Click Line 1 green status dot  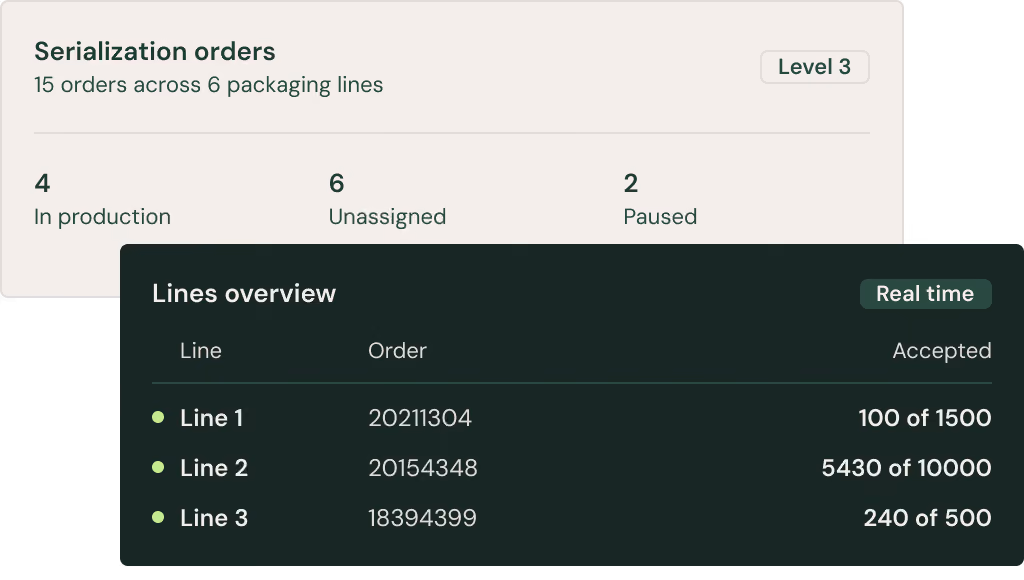click(158, 417)
